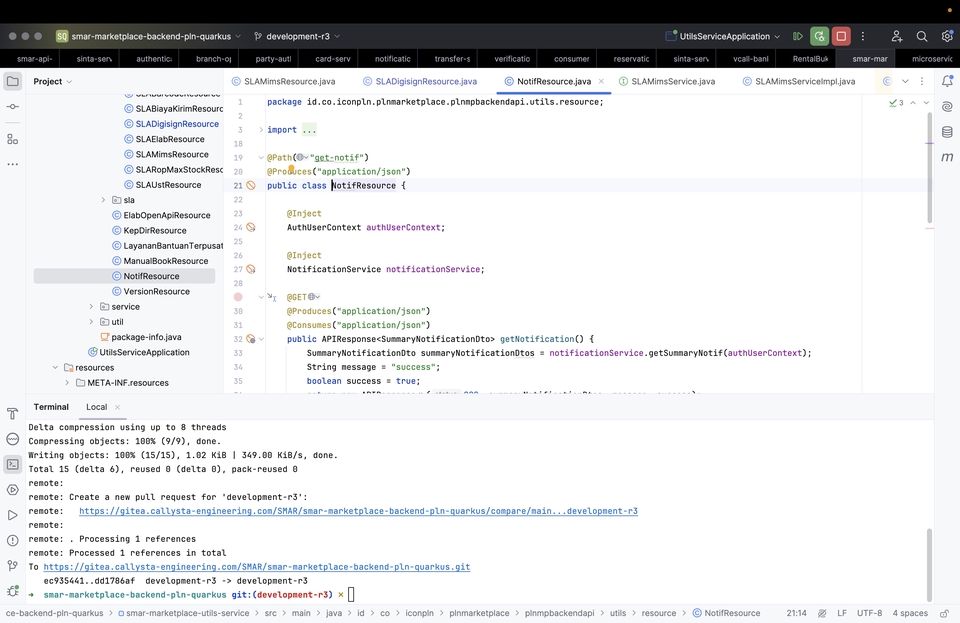Switch to SLADigisignResource.java tab

tap(420, 81)
